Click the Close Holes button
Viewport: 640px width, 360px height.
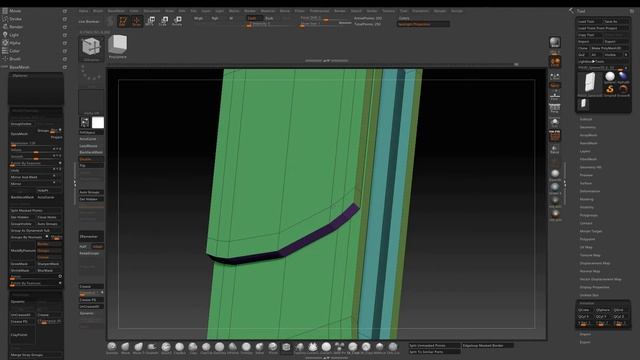(49, 217)
